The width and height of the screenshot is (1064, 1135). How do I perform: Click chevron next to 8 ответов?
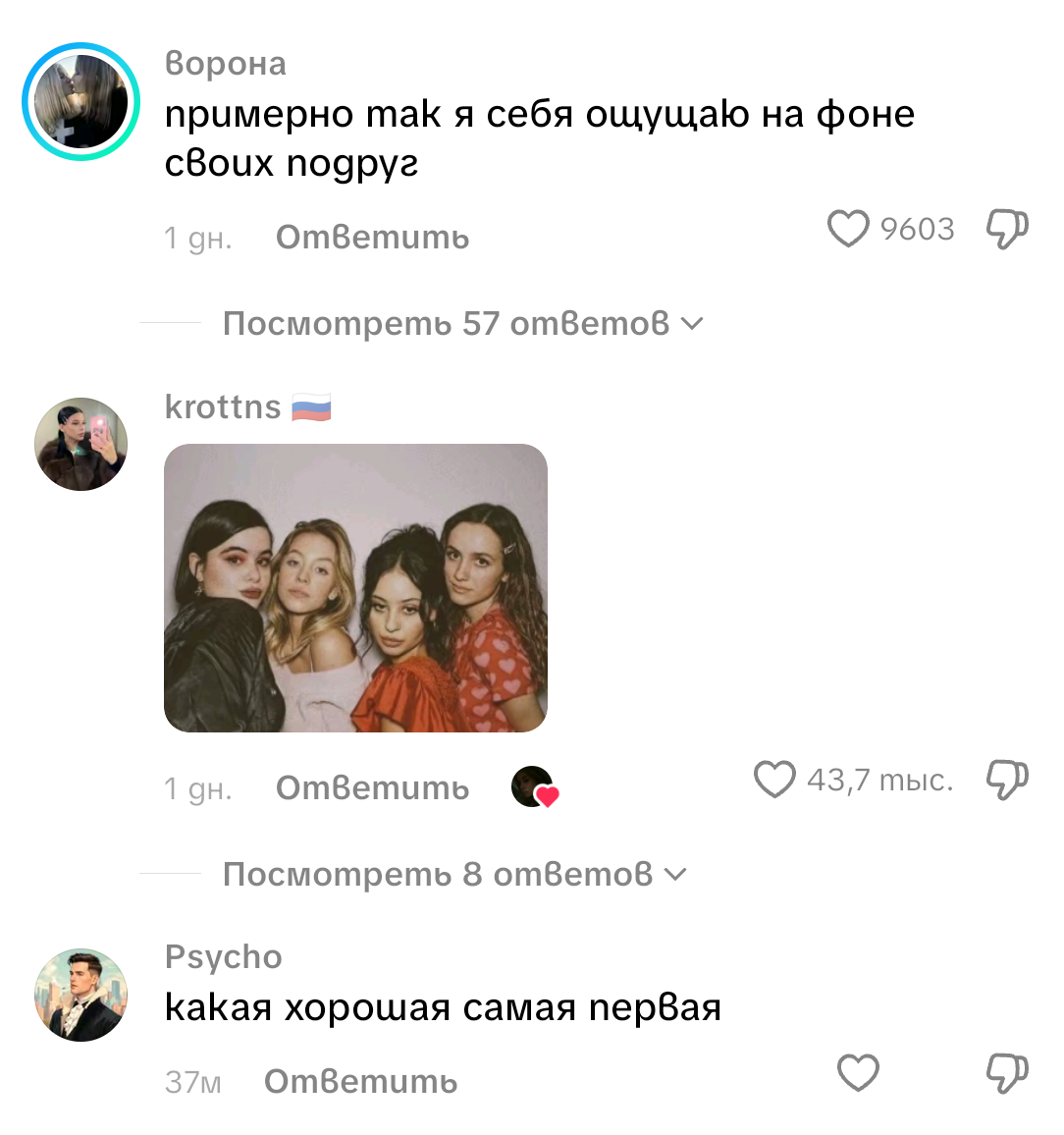point(674,875)
